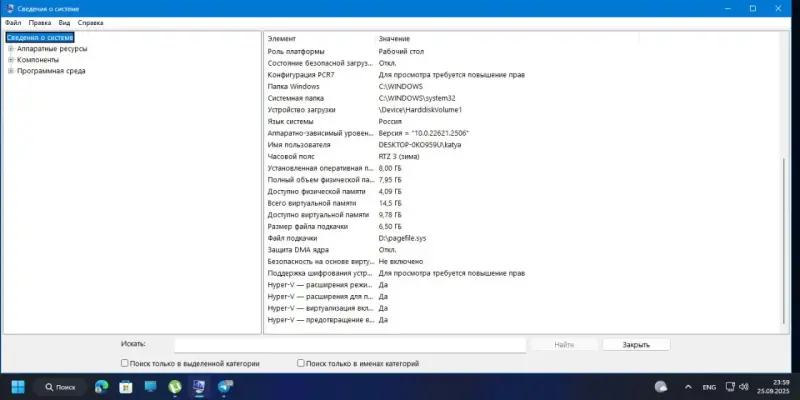Click the network and volume tray icon

coord(738,386)
